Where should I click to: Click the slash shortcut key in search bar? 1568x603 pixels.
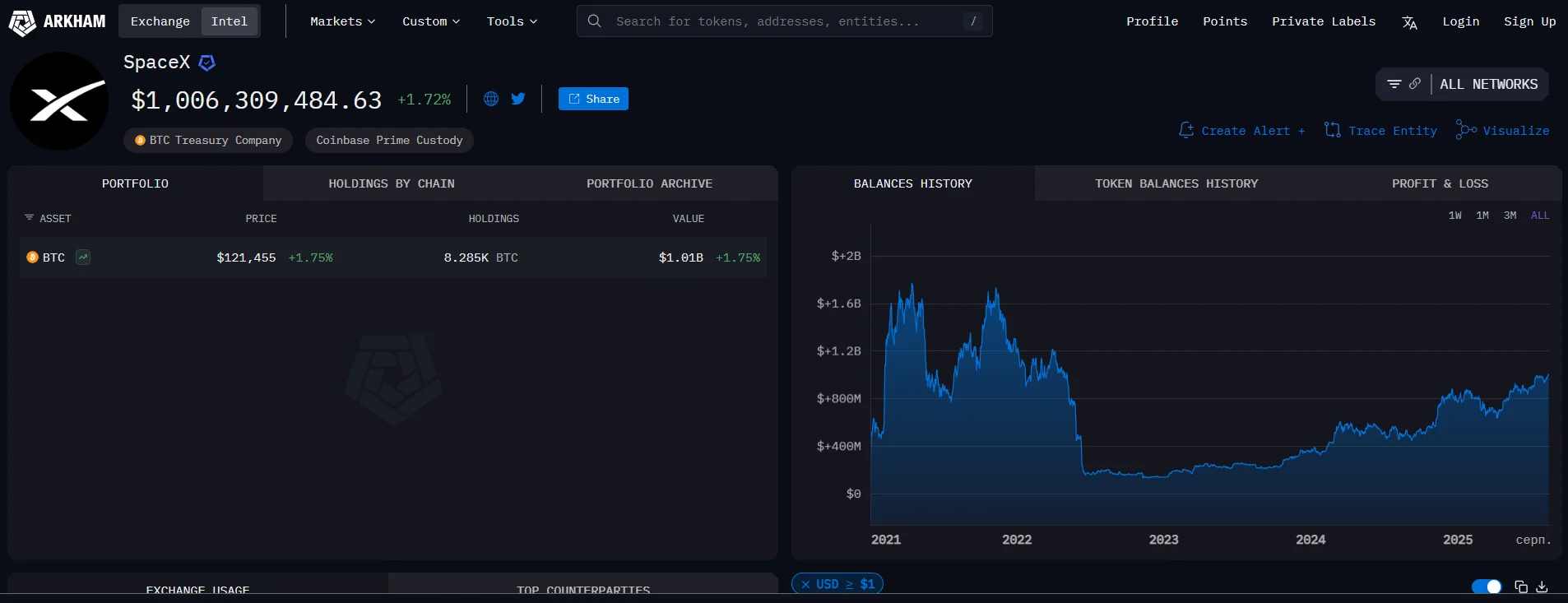[x=973, y=21]
